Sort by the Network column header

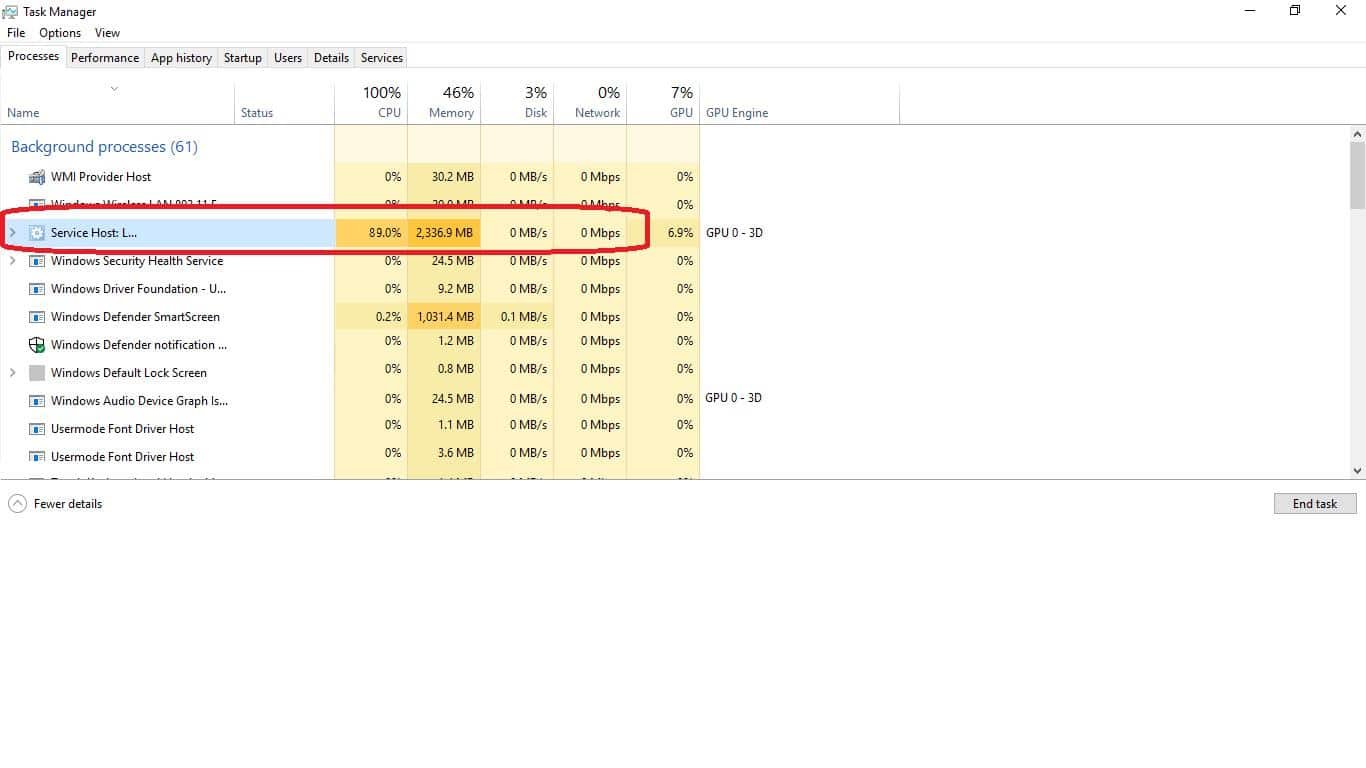pos(590,102)
